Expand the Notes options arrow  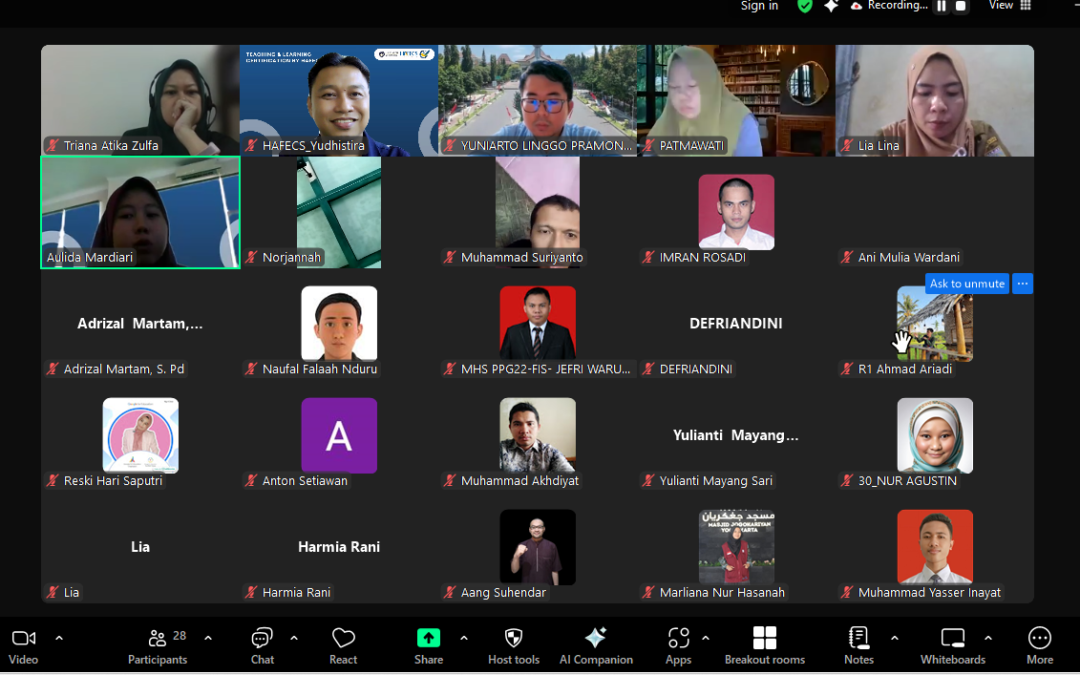[x=895, y=638]
